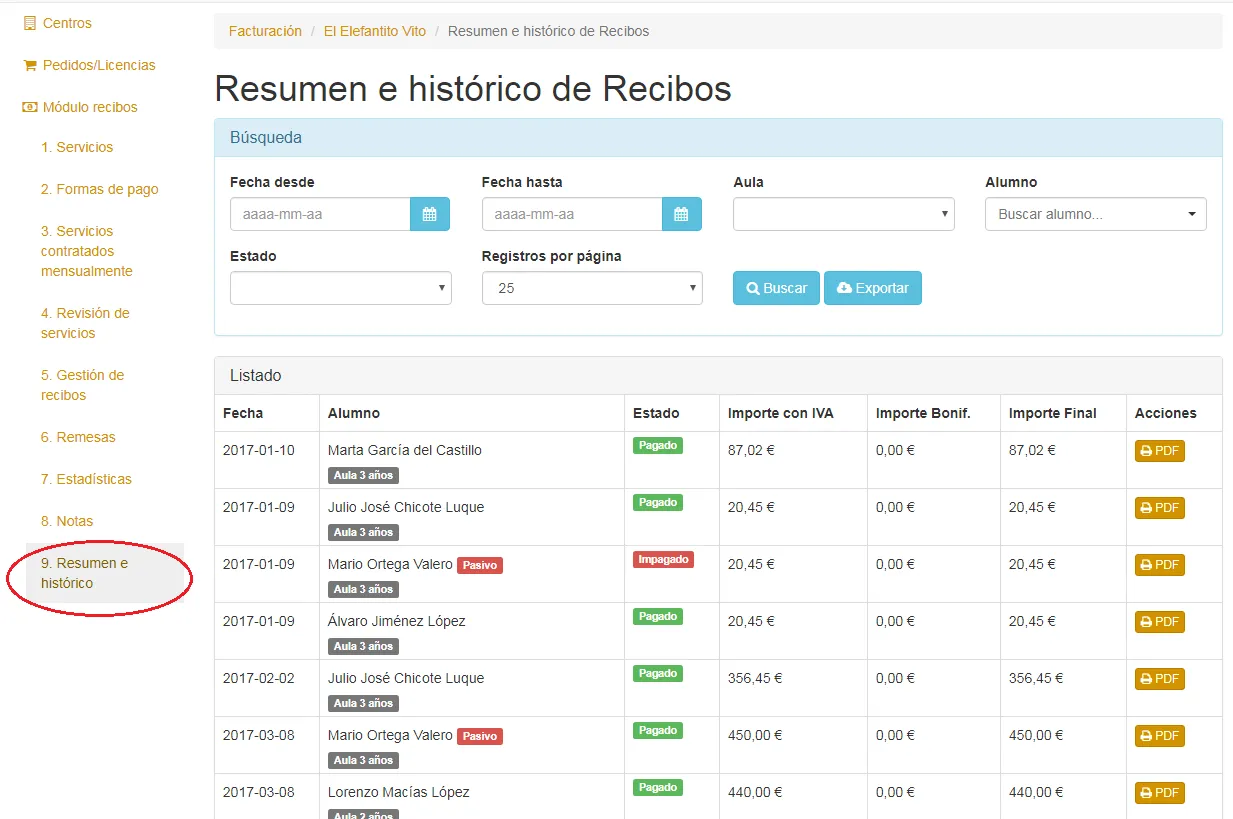Click the Centros building icon in sidebar
The width and height of the screenshot is (1233, 819).
pyautogui.click(x=29, y=23)
